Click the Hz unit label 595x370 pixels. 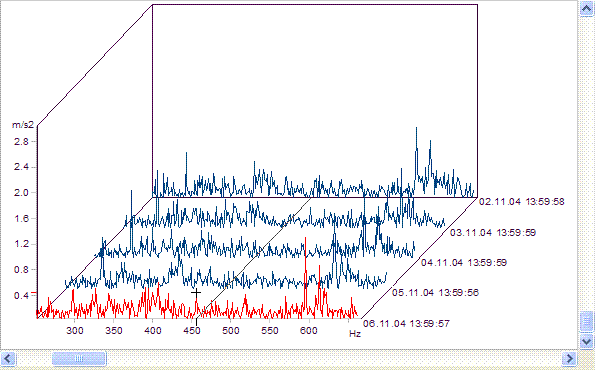(355, 334)
